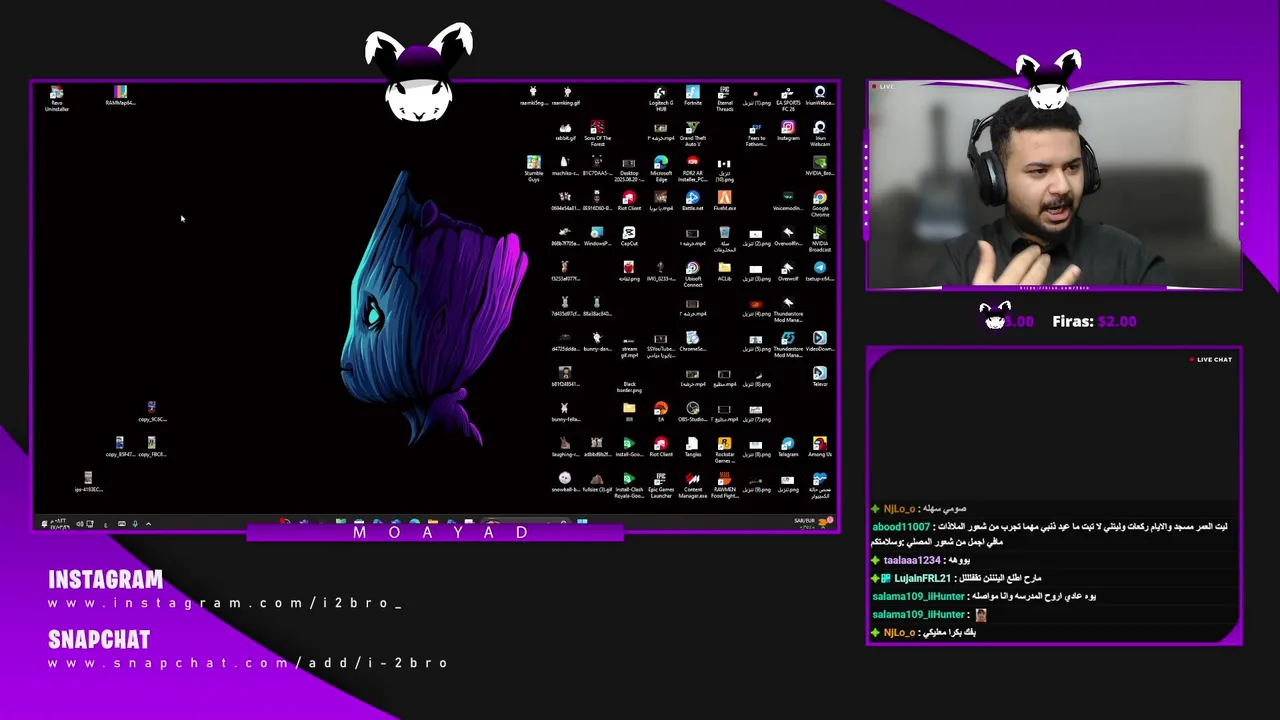Screen dimensions: 1280x720
Task: Click the LIVE CHAT label
Action: click(1214, 359)
